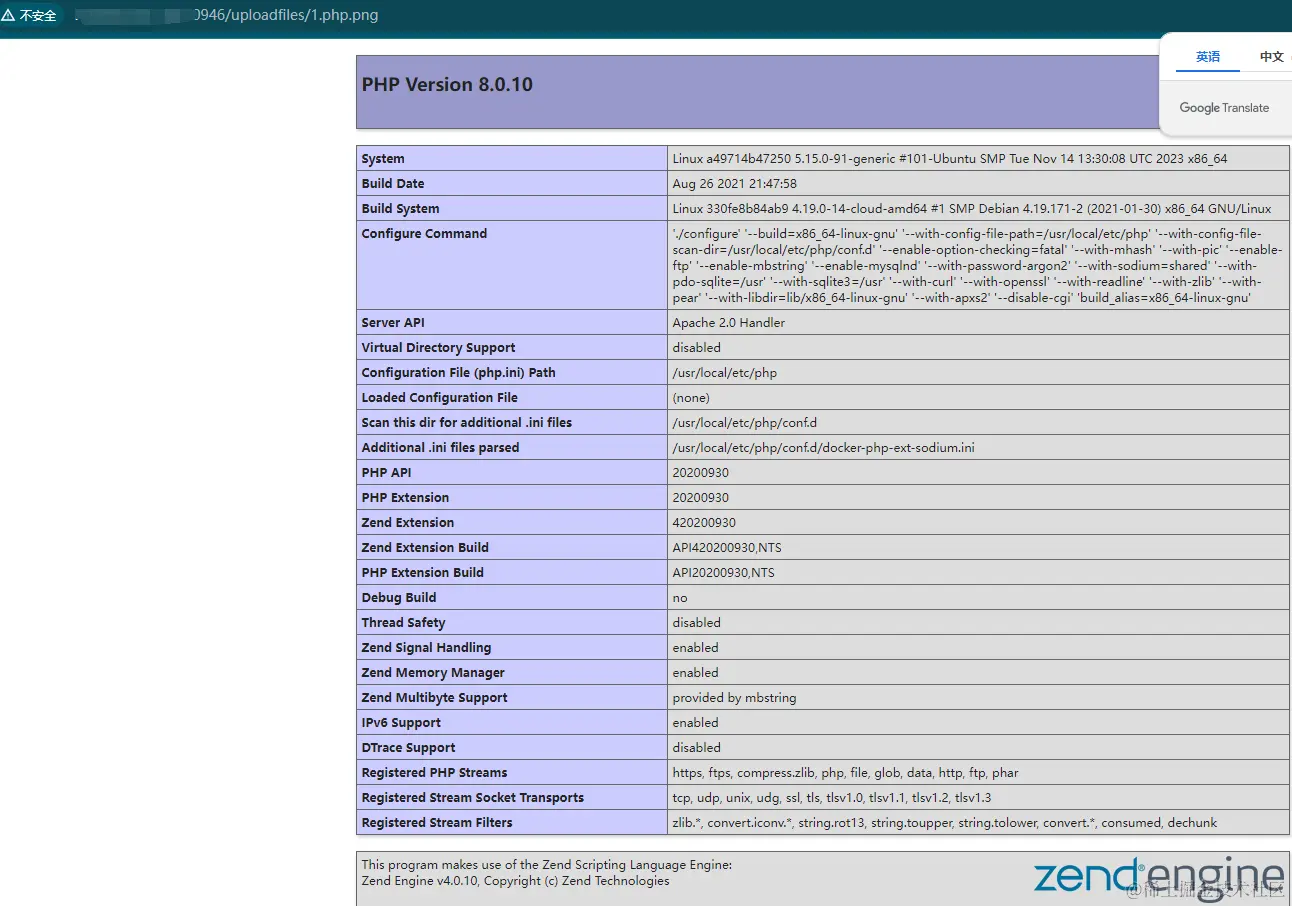Click the IPv6 Support label
Image resolution: width=1292 pixels, height=906 pixels.
tap(401, 723)
